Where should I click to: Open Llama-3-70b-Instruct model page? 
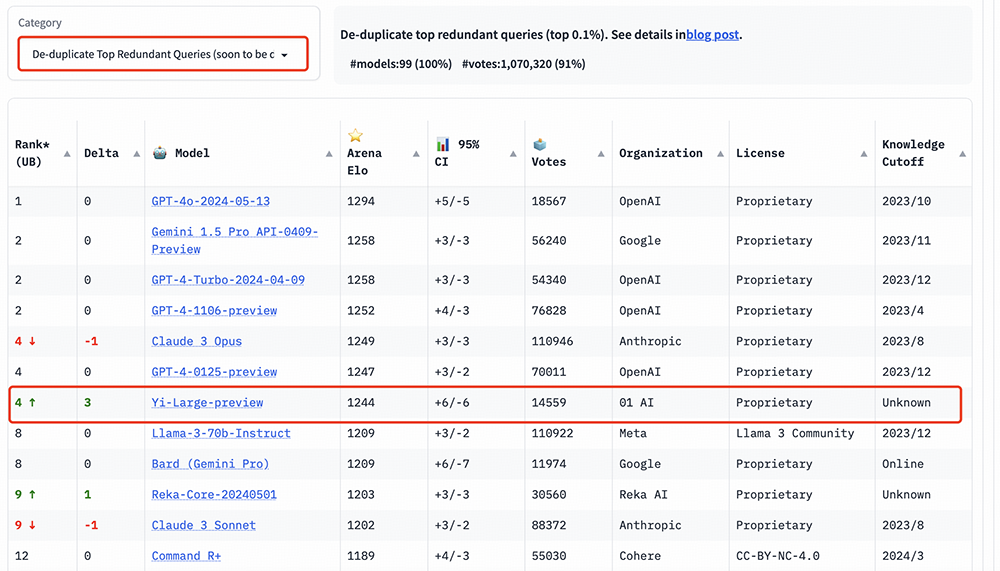coord(221,433)
